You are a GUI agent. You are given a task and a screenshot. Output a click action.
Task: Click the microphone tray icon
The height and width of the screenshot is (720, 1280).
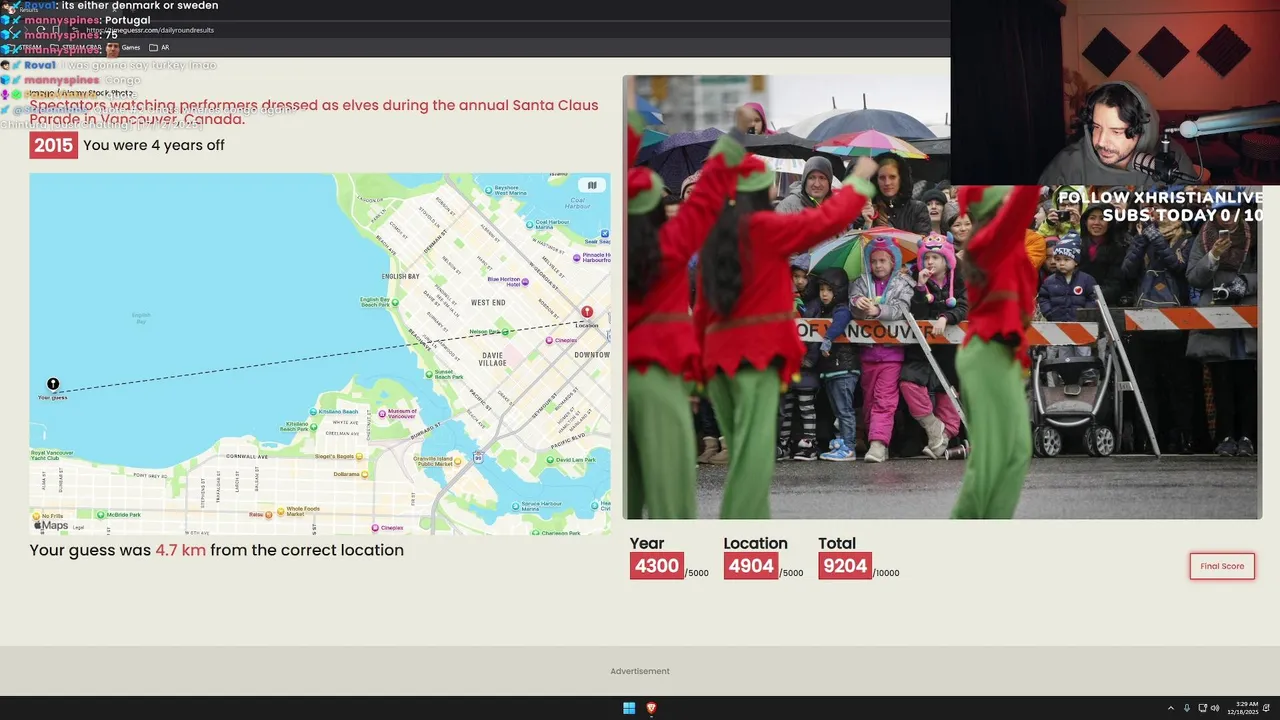click(1187, 708)
